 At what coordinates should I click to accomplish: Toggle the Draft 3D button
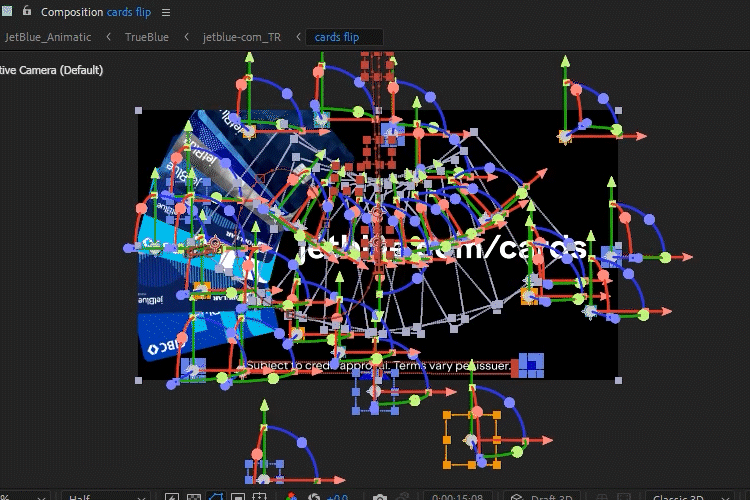tap(542, 497)
